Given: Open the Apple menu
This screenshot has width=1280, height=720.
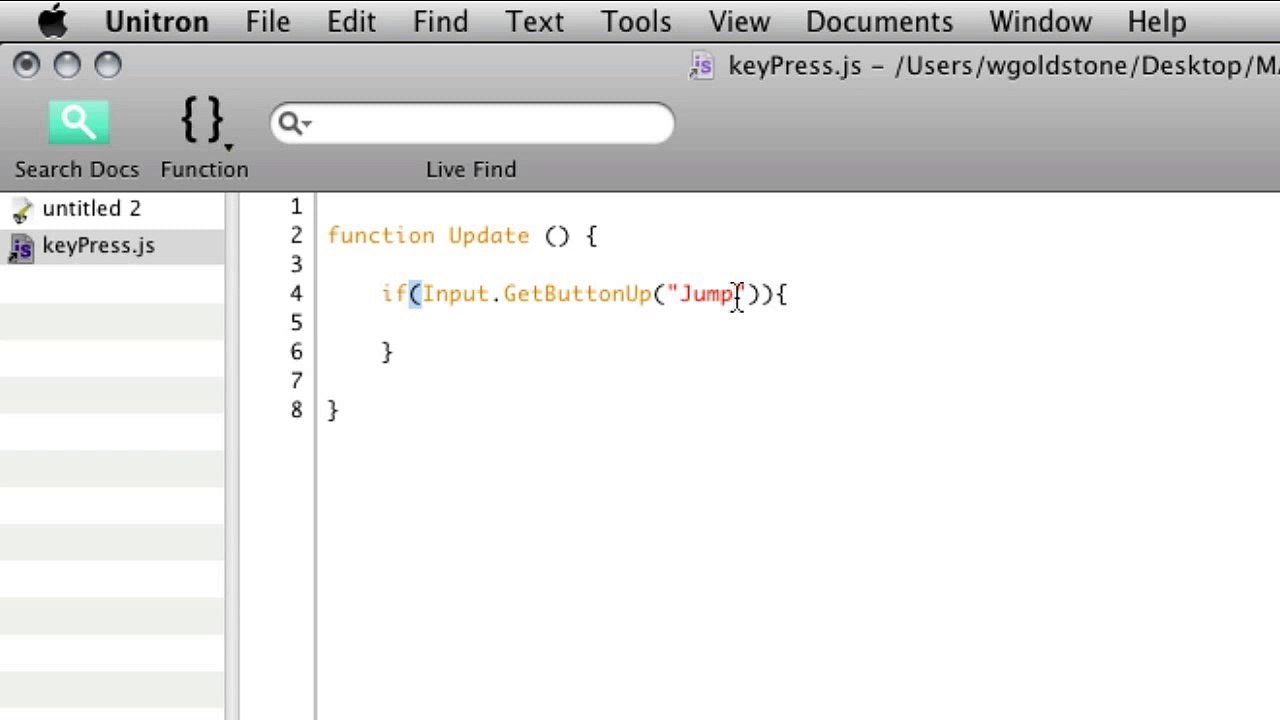Looking at the screenshot, I should click(52, 21).
